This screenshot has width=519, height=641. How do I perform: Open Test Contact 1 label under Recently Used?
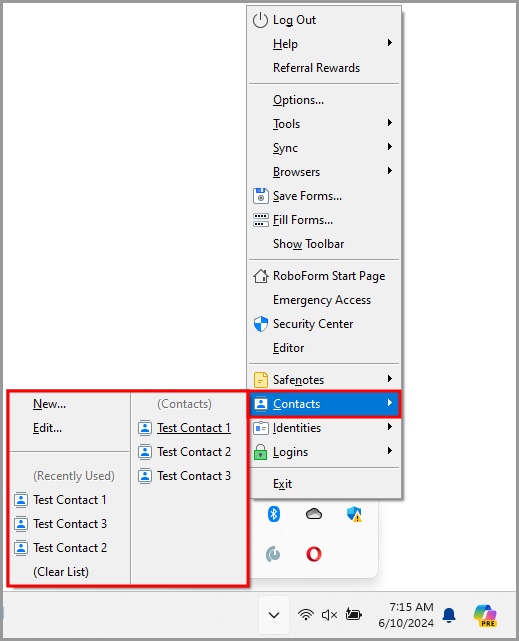(x=69, y=500)
